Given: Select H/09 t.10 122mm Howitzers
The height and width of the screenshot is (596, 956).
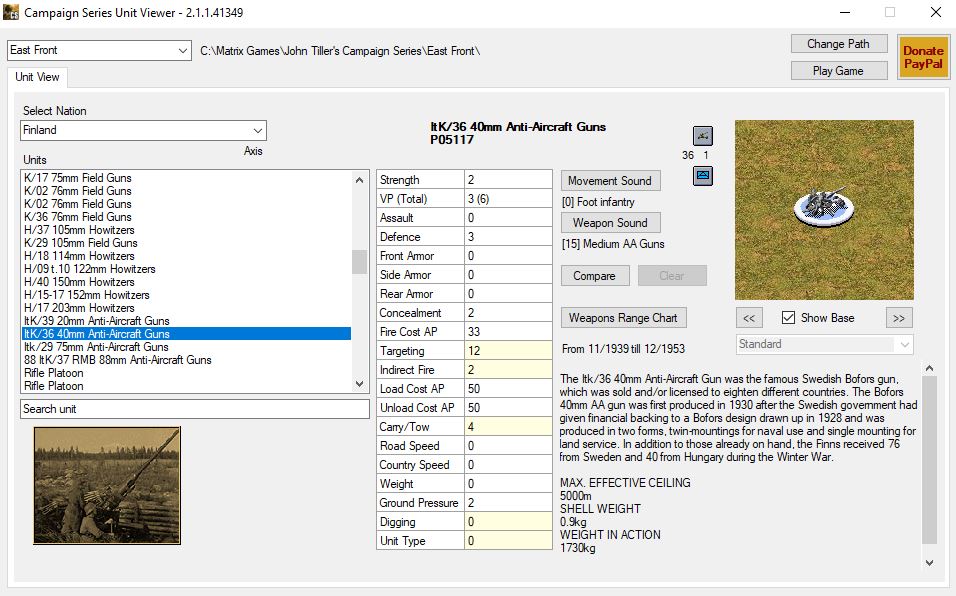Looking at the screenshot, I should [187, 269].
